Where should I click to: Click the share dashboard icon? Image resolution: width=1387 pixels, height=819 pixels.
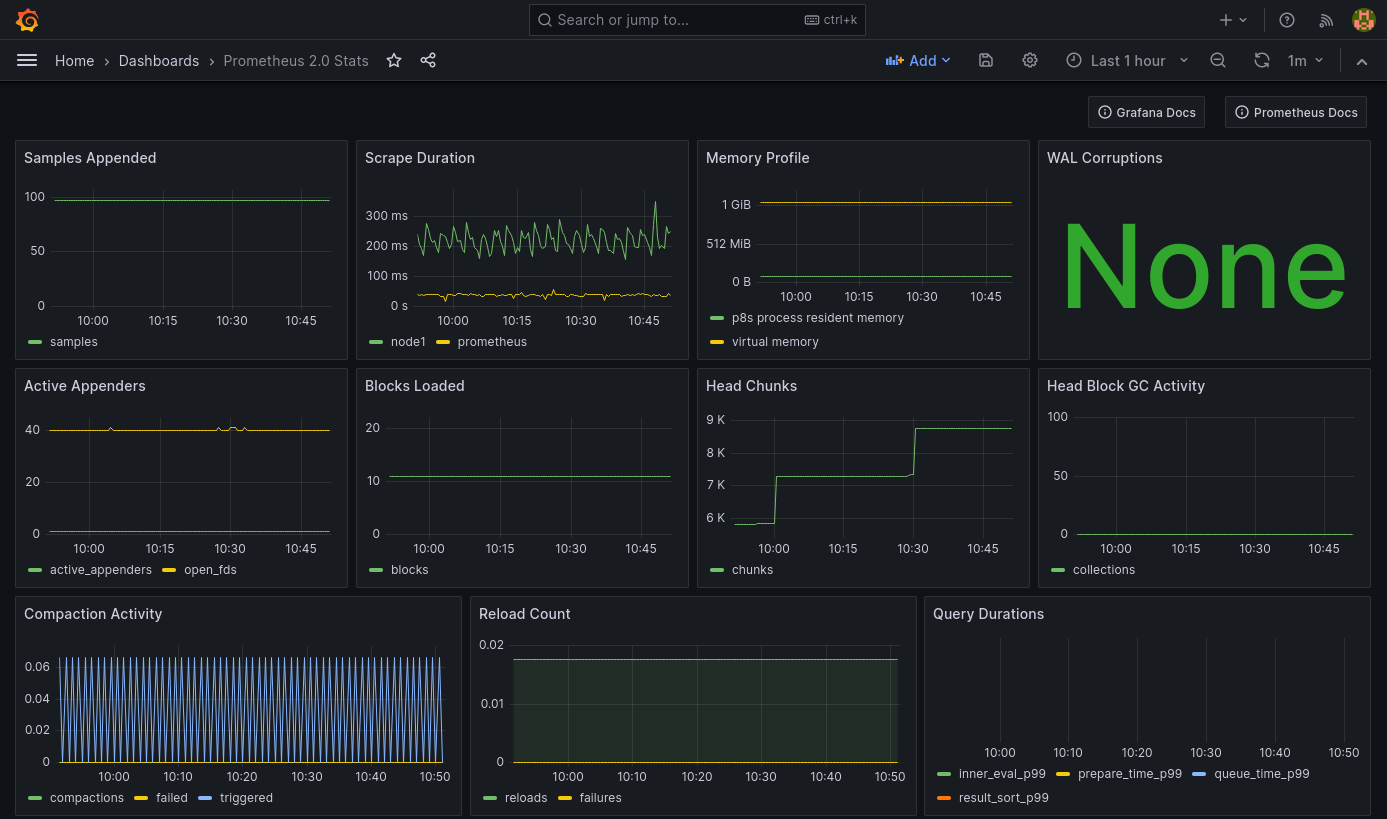428,61
